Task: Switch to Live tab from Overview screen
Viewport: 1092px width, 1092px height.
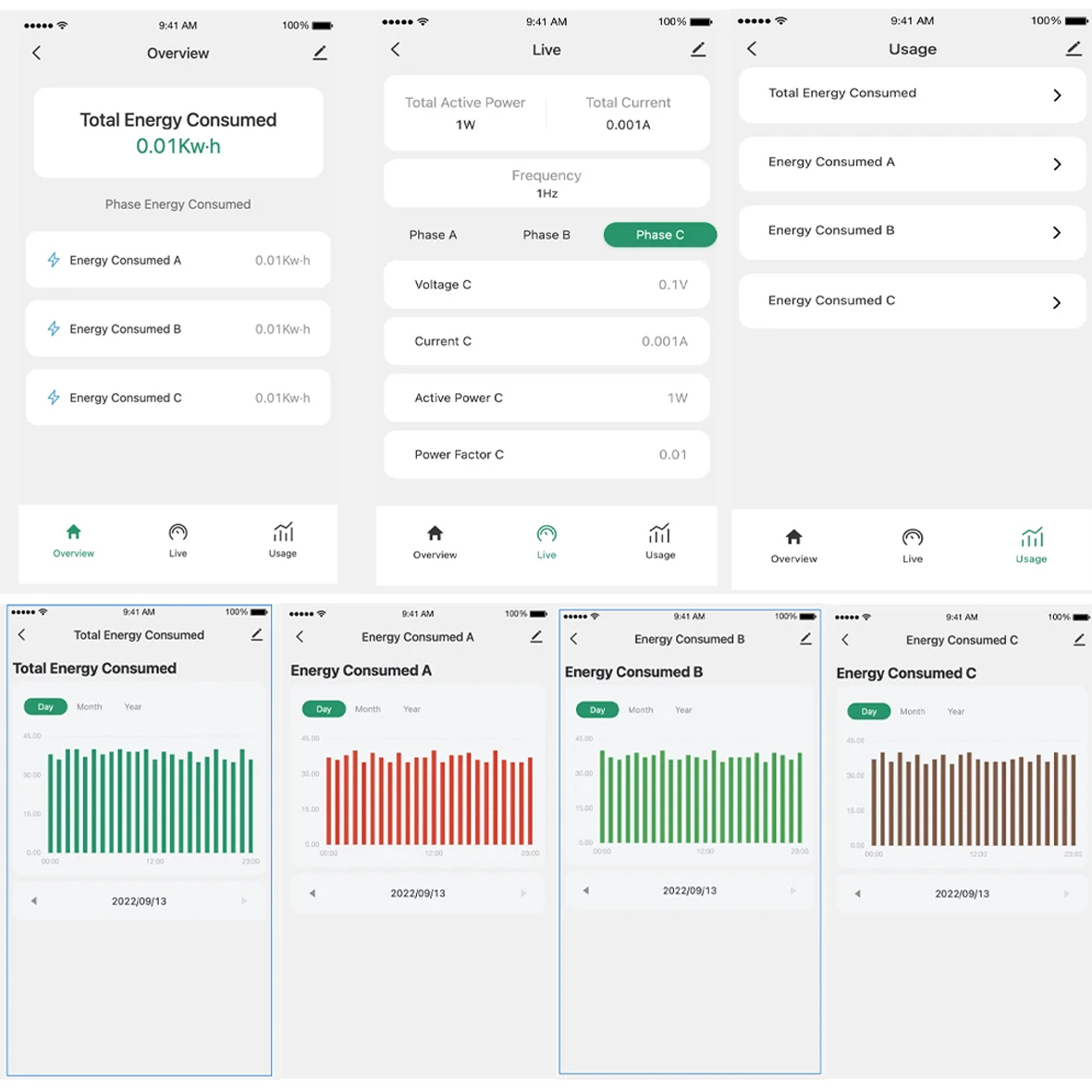Action: click(178, 539)
